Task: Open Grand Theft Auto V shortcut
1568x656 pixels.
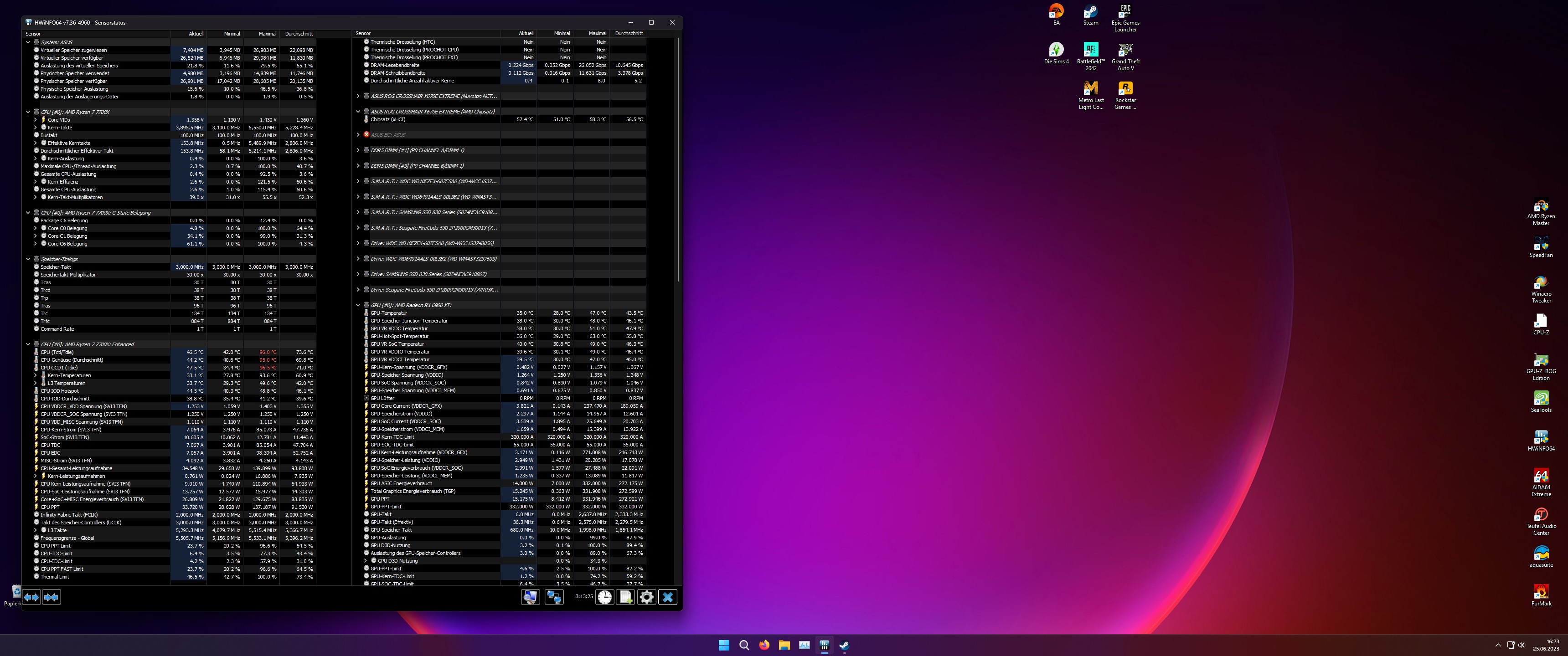Action: tap(1125, 56)
